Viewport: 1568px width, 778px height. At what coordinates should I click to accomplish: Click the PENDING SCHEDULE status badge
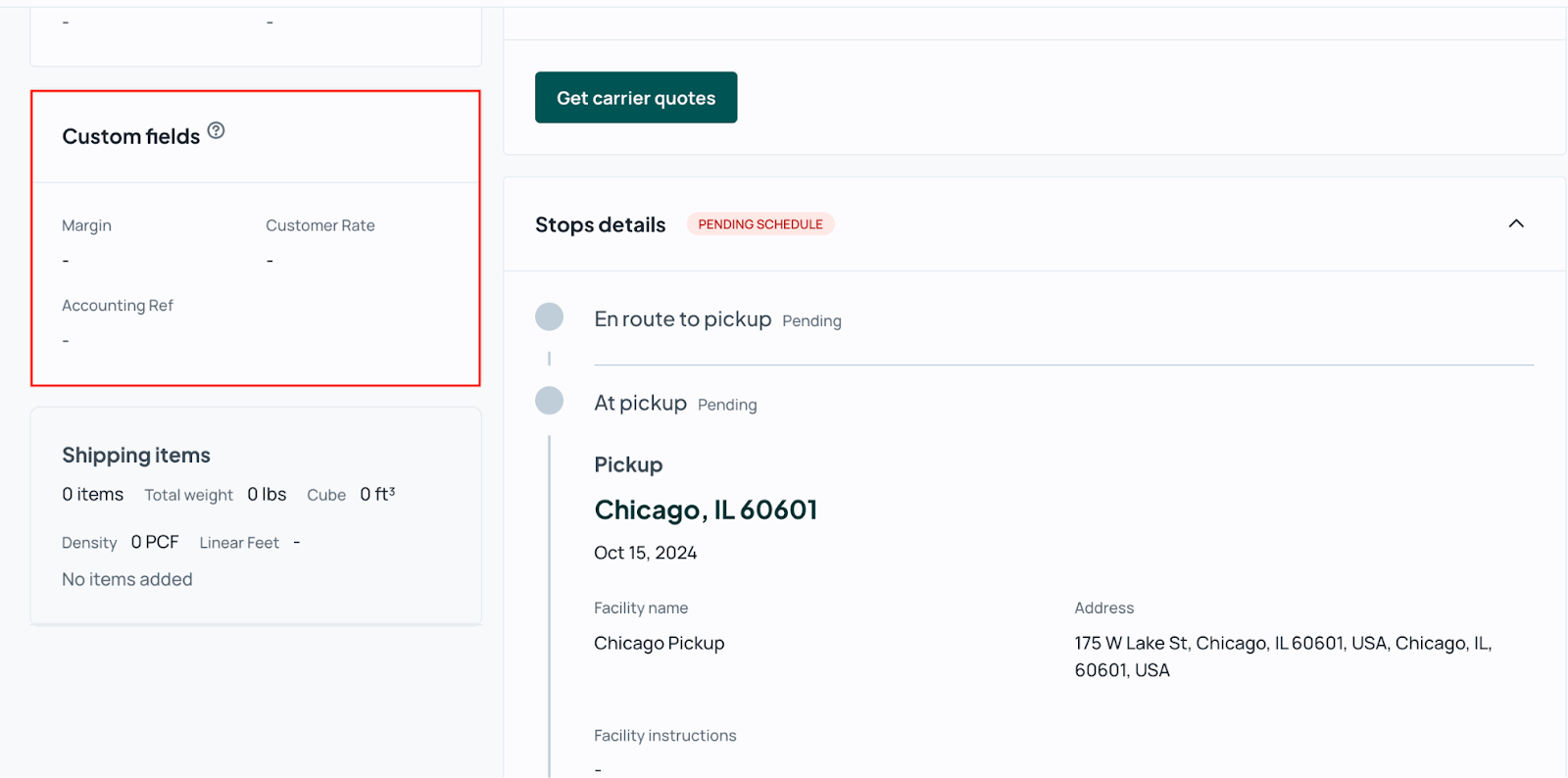(x=760, y=224)
